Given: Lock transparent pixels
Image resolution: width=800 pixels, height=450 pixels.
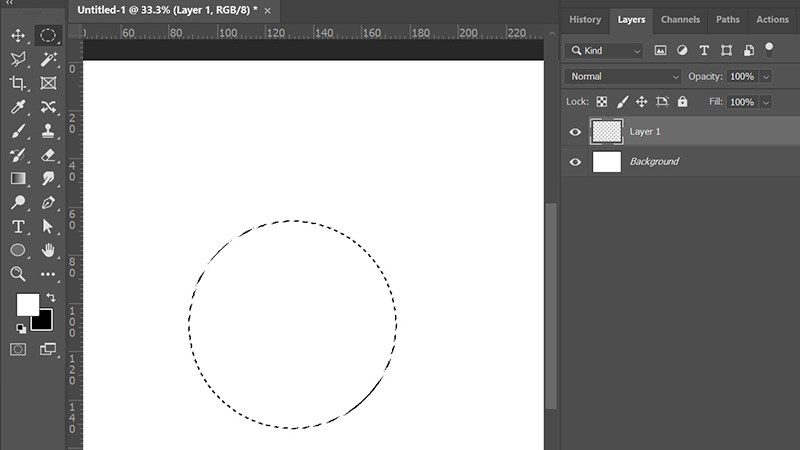Looking at the screenshot, I should point(602,102).
